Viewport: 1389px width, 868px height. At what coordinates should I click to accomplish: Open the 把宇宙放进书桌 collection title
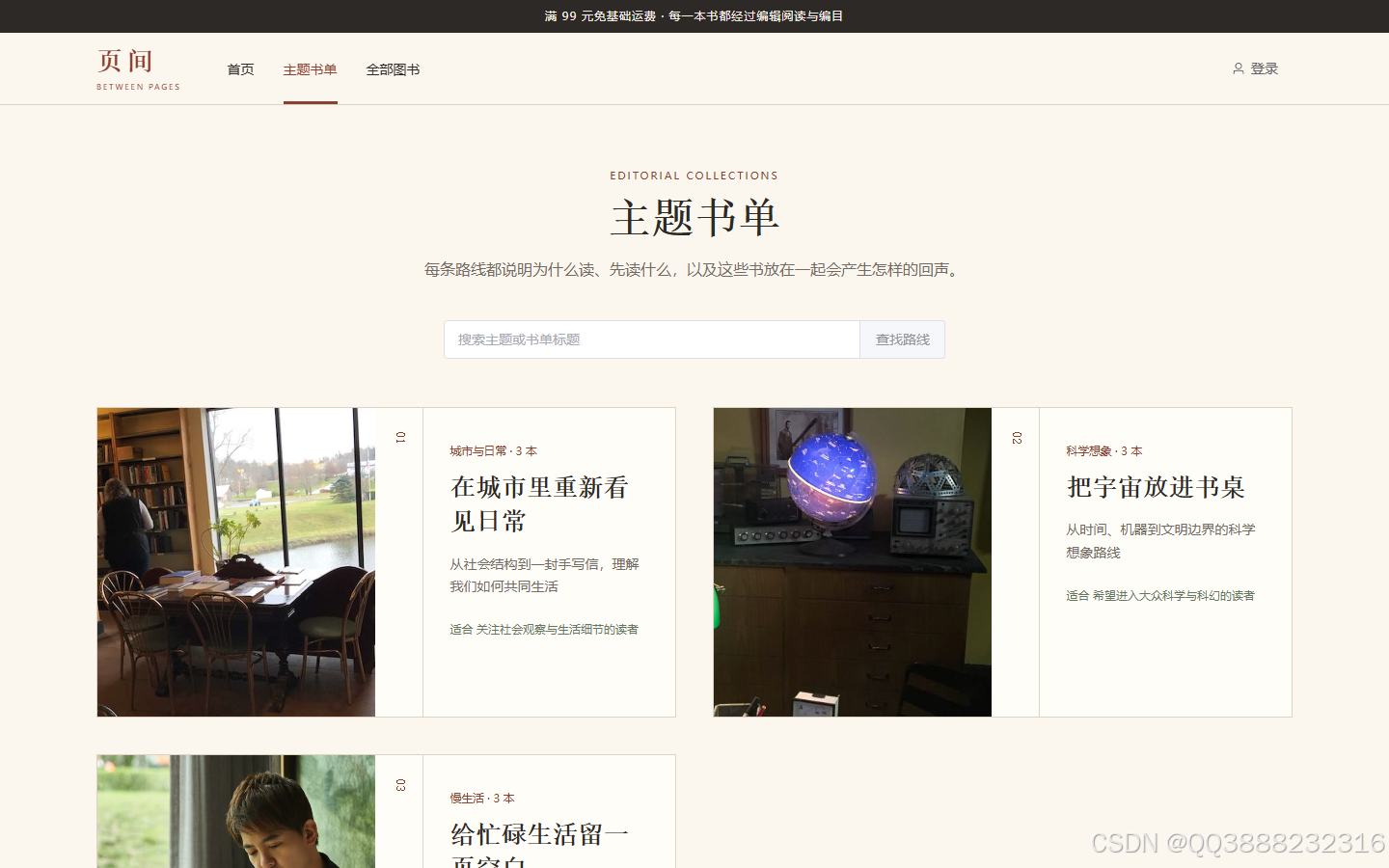1156,487
